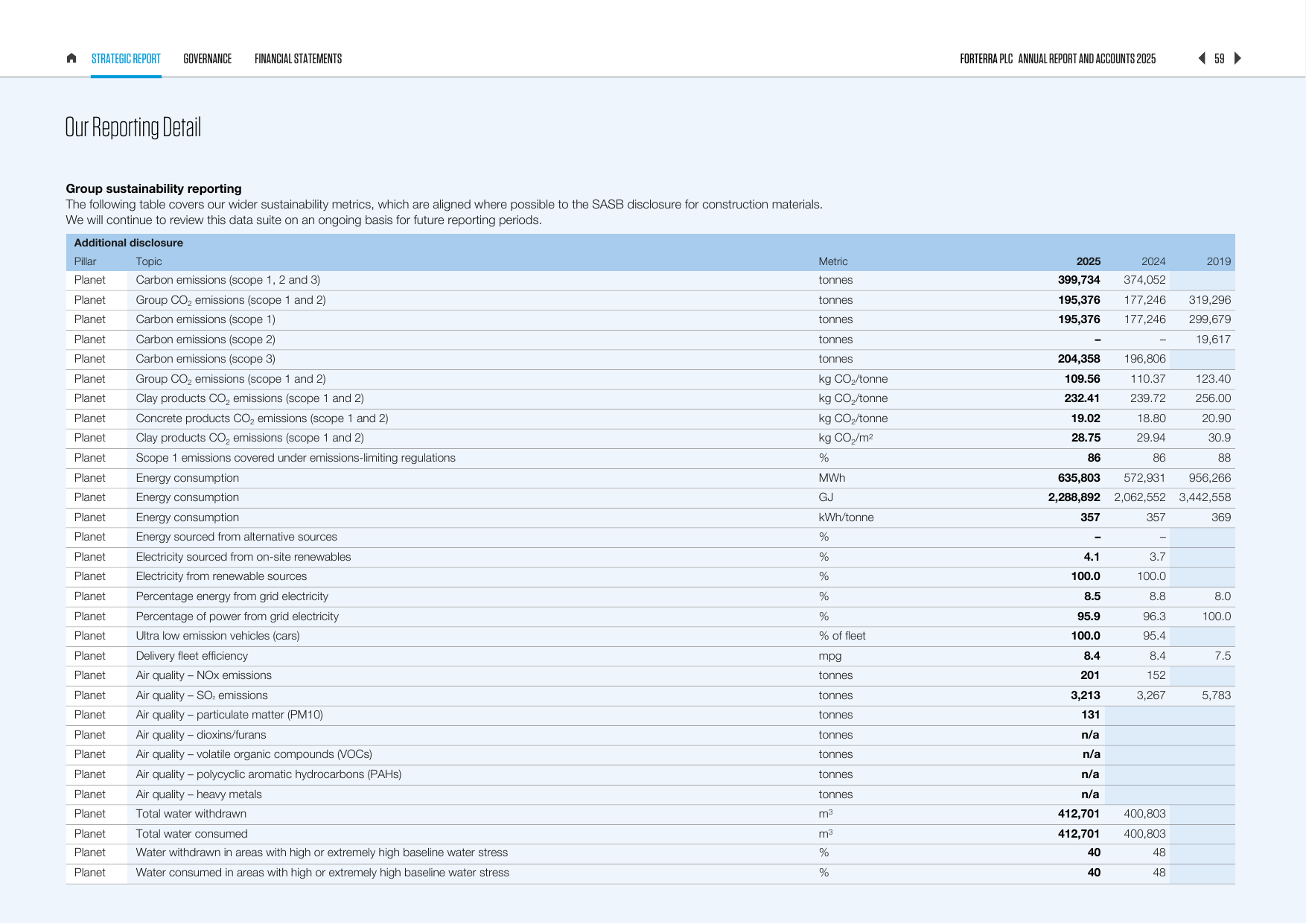Image resolution: width=1306 pixels, height=924 pixels.
Task: Click the 'Our Reporting Detail' heading
Action: coord(133,127)
